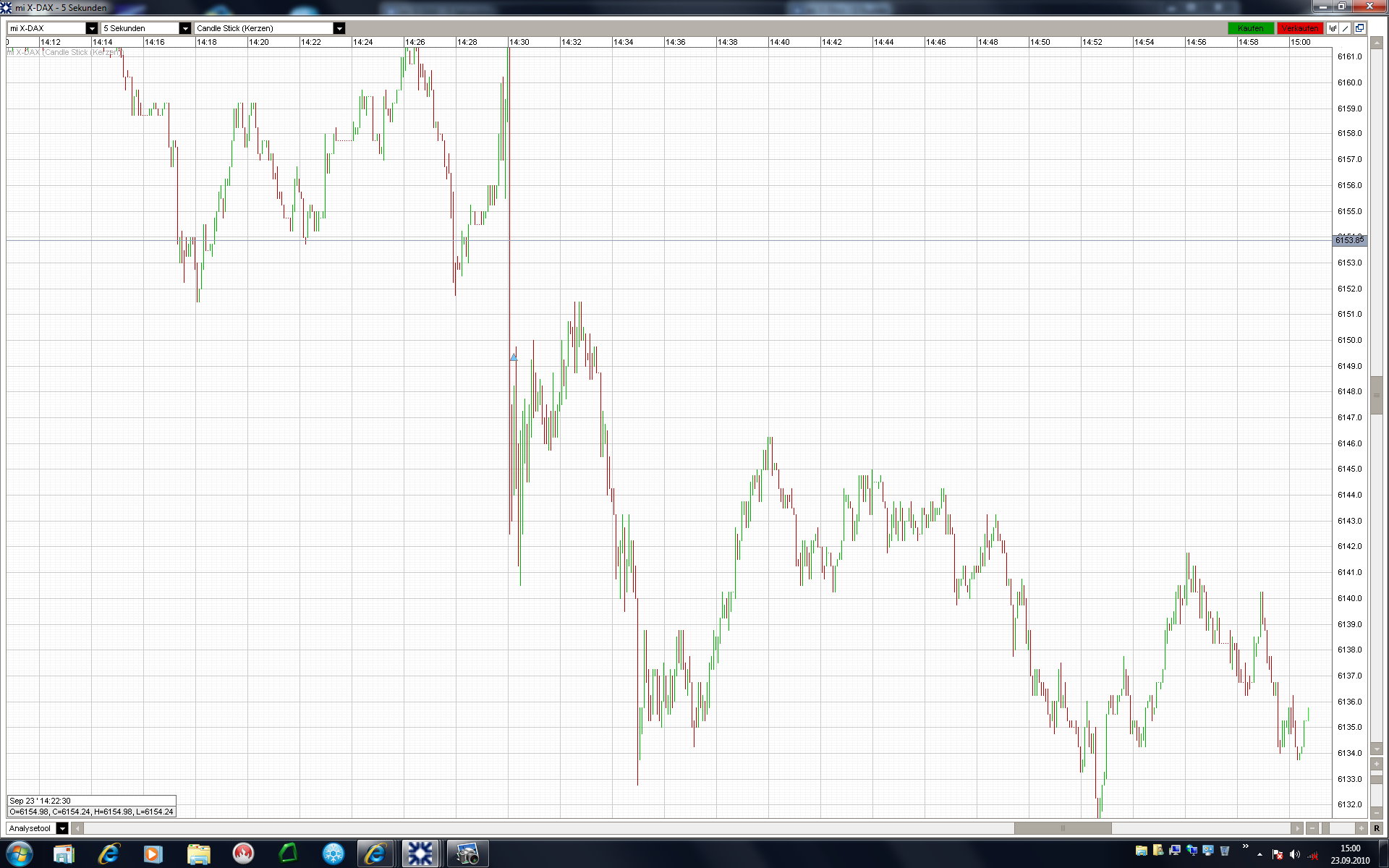
Task: Click the horizontal scrollbar left arrow
Action: [x=77, y=828]
